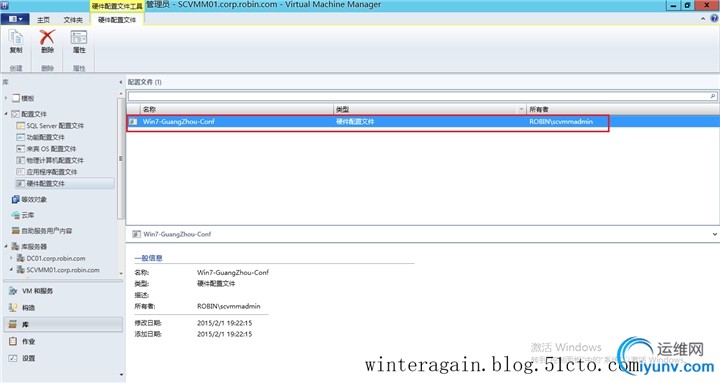Collapse the Win7-GuangZhou-Conf details pane chevron

(x=714, y=234)
